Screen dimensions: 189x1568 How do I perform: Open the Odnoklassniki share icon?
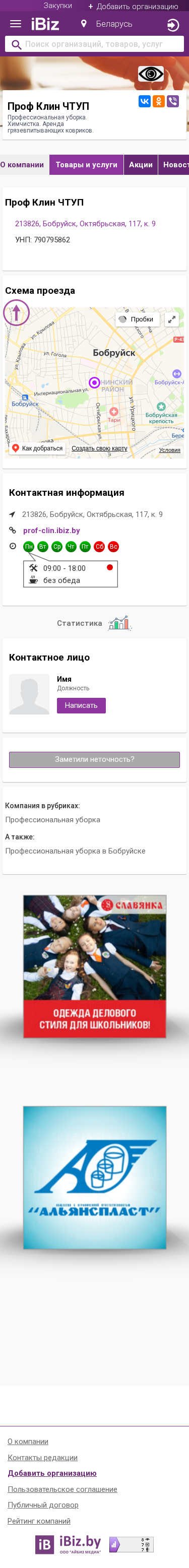[159, 102]
